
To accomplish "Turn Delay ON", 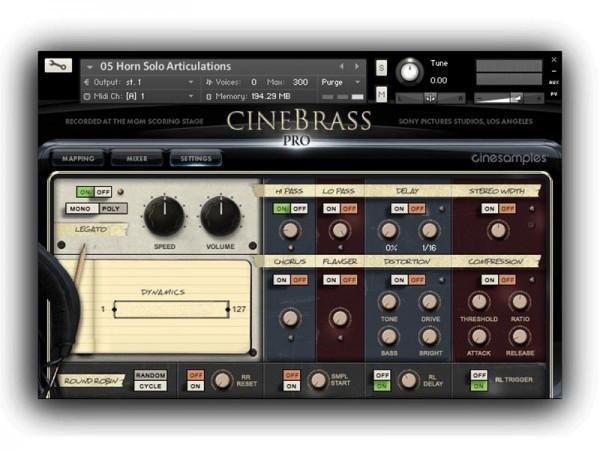I will click(399, 209).
